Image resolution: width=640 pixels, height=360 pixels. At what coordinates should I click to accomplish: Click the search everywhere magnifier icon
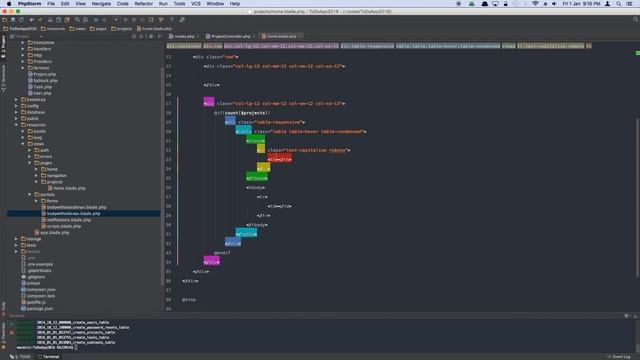click(x=636, y=20)
